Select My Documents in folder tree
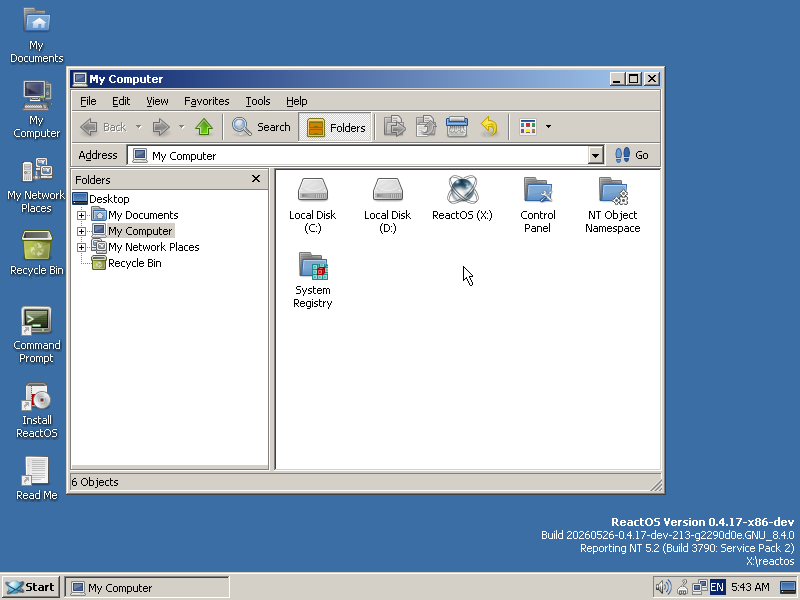This screenshot has height=600, width=800. coord(143,215)
